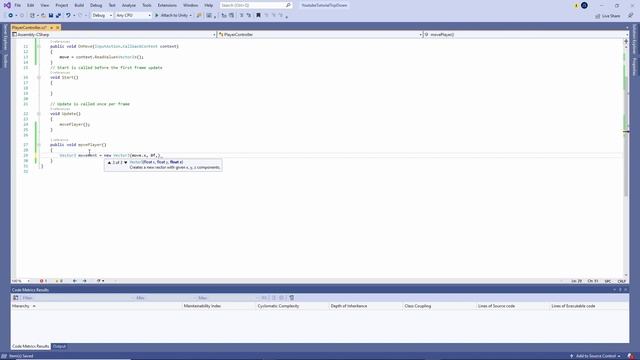The height and width of the screenshot is (360, 640).
Task: Click the Attach to Unity button
Action: click(171, 16)
